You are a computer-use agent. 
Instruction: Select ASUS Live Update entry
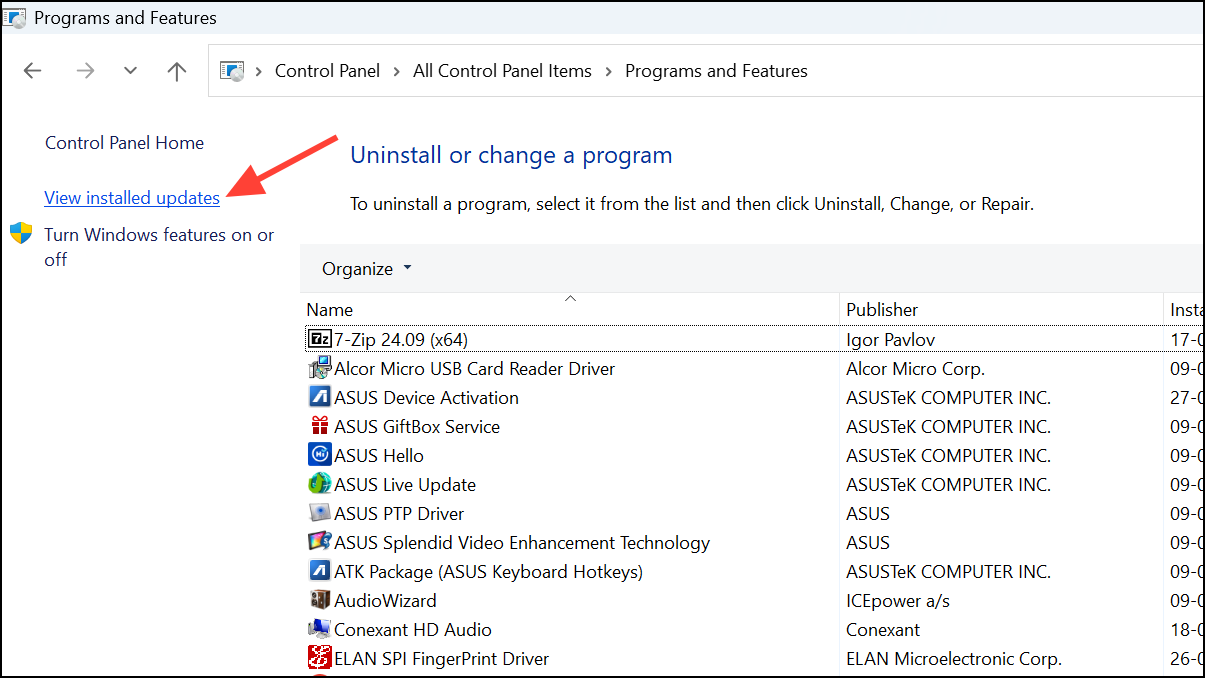tap(405, 484)
